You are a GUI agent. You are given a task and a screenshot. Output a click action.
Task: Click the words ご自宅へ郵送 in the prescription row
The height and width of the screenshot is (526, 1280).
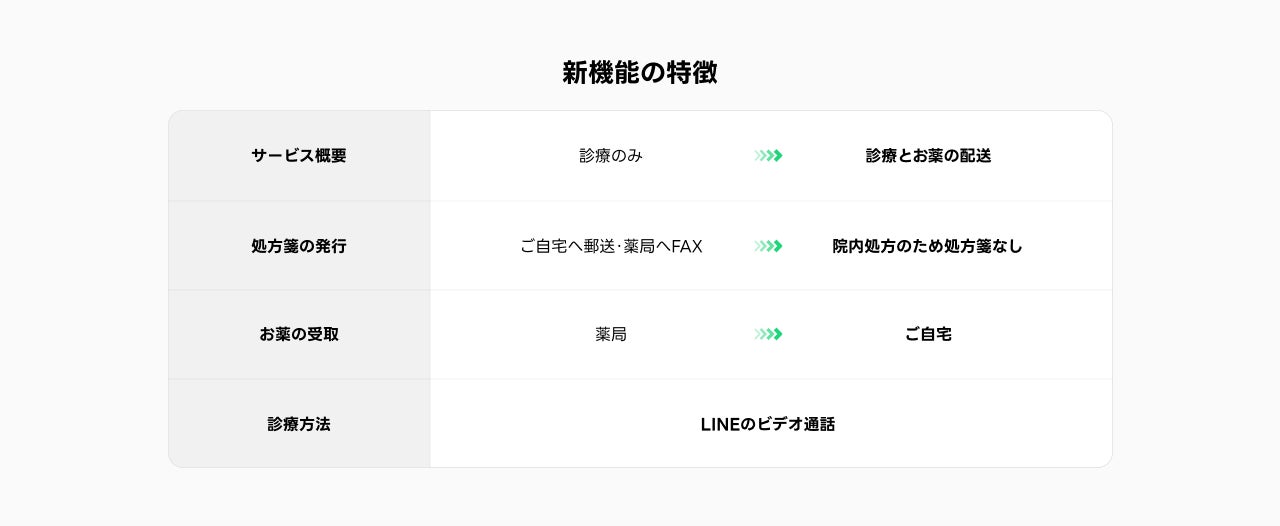tap(567, 246)
